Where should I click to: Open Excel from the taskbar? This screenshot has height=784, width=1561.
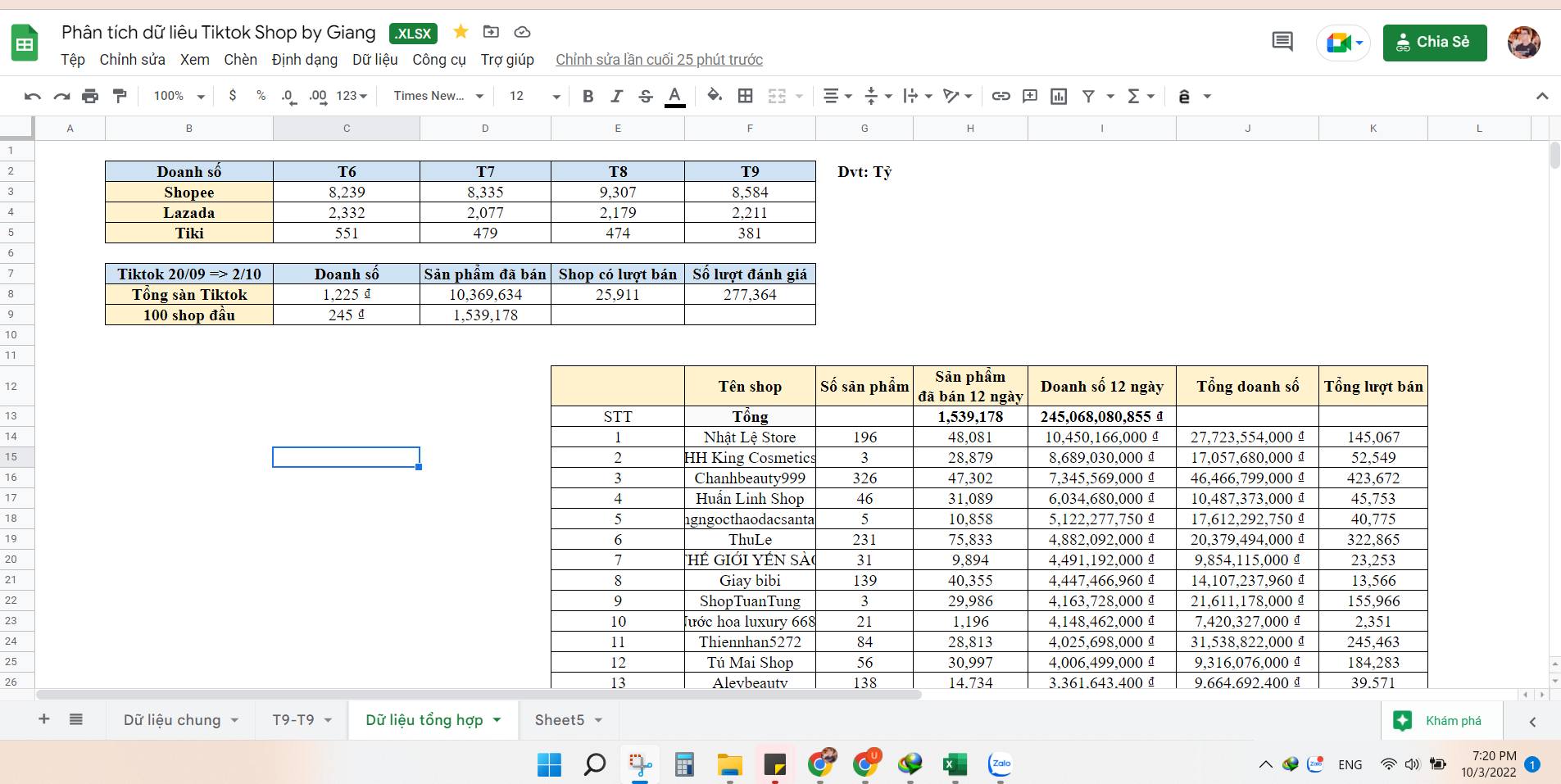click(955, 764)
